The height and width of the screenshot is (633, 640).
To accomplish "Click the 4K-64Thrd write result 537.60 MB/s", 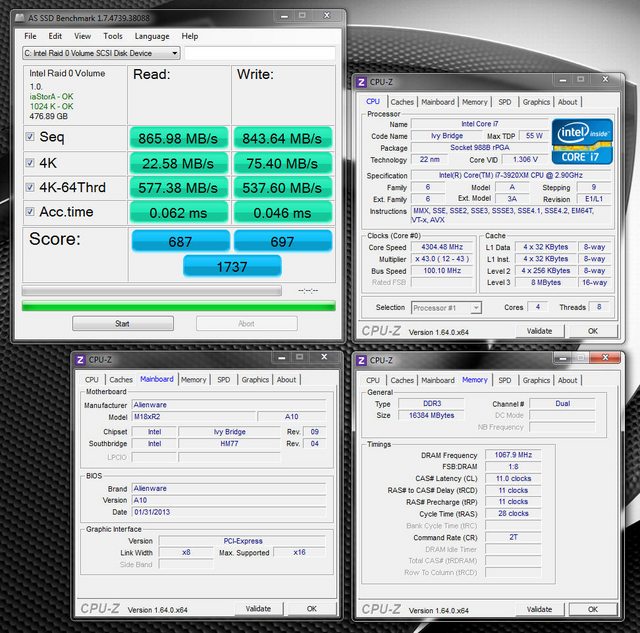I will click(x=282, y=188).
